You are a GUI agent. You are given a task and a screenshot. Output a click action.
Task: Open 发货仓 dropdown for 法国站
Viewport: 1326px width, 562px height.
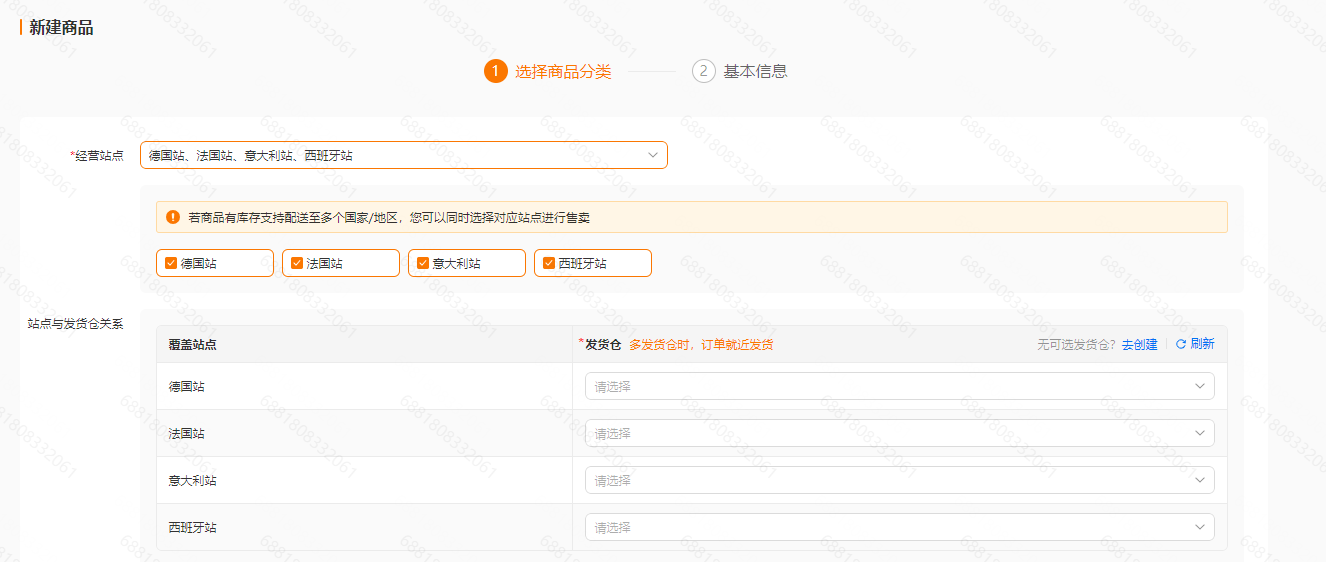tap(898, 433)
